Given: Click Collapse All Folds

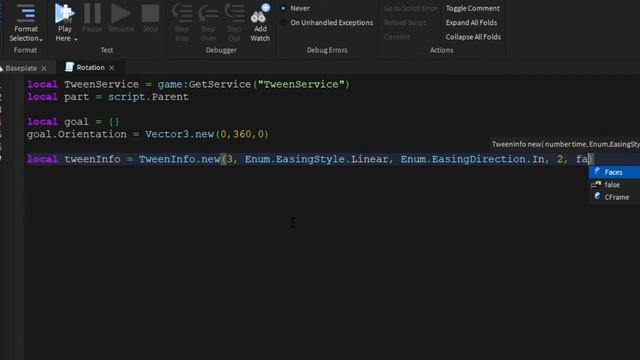Looking at the screenshot, I should (473, 37).
